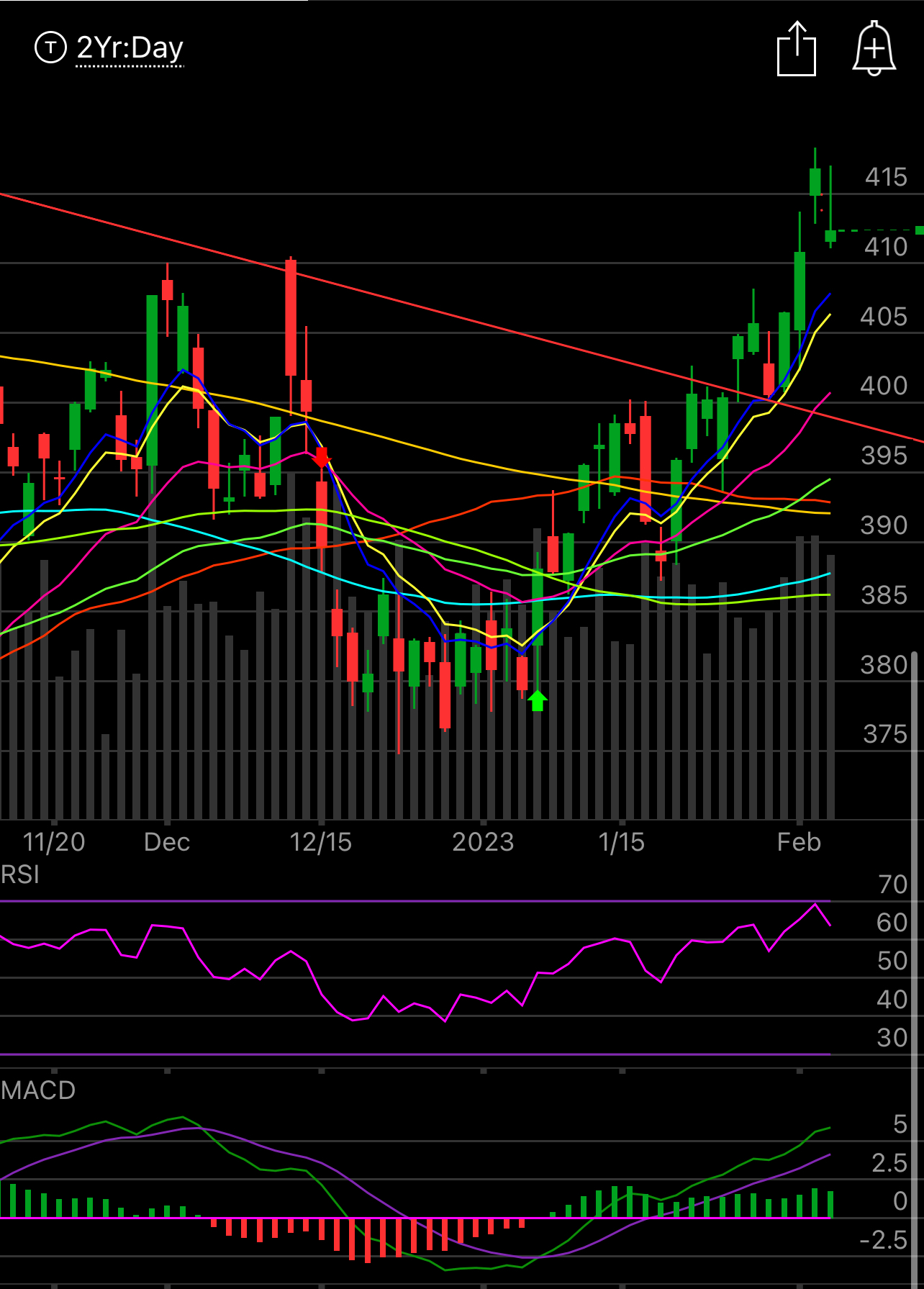The height and width of the screenshot is (1289, 924).
Task: Tap the RSI indicator label
Action: coord(20,874)
